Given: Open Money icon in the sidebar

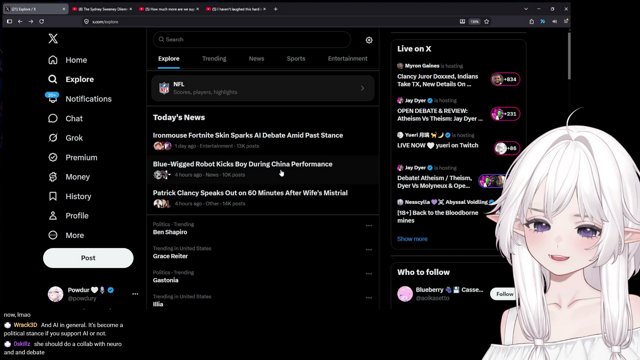Looking at the screenshot, I should click(x=53, y=177).
